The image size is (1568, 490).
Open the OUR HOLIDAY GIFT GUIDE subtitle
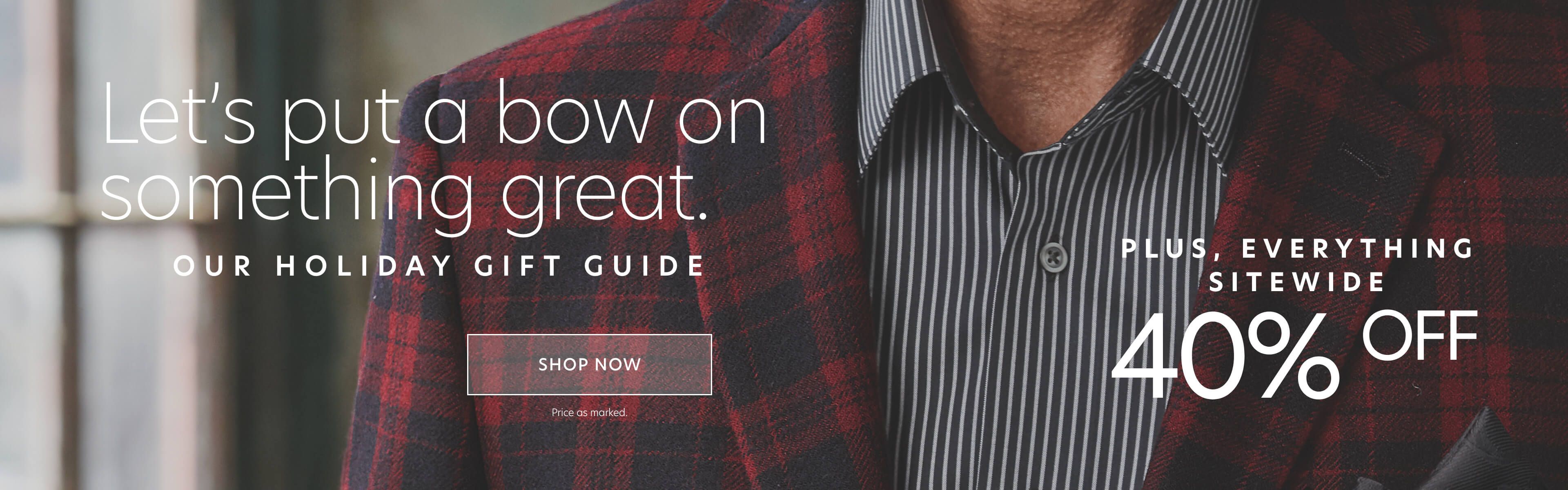point(439,266)
